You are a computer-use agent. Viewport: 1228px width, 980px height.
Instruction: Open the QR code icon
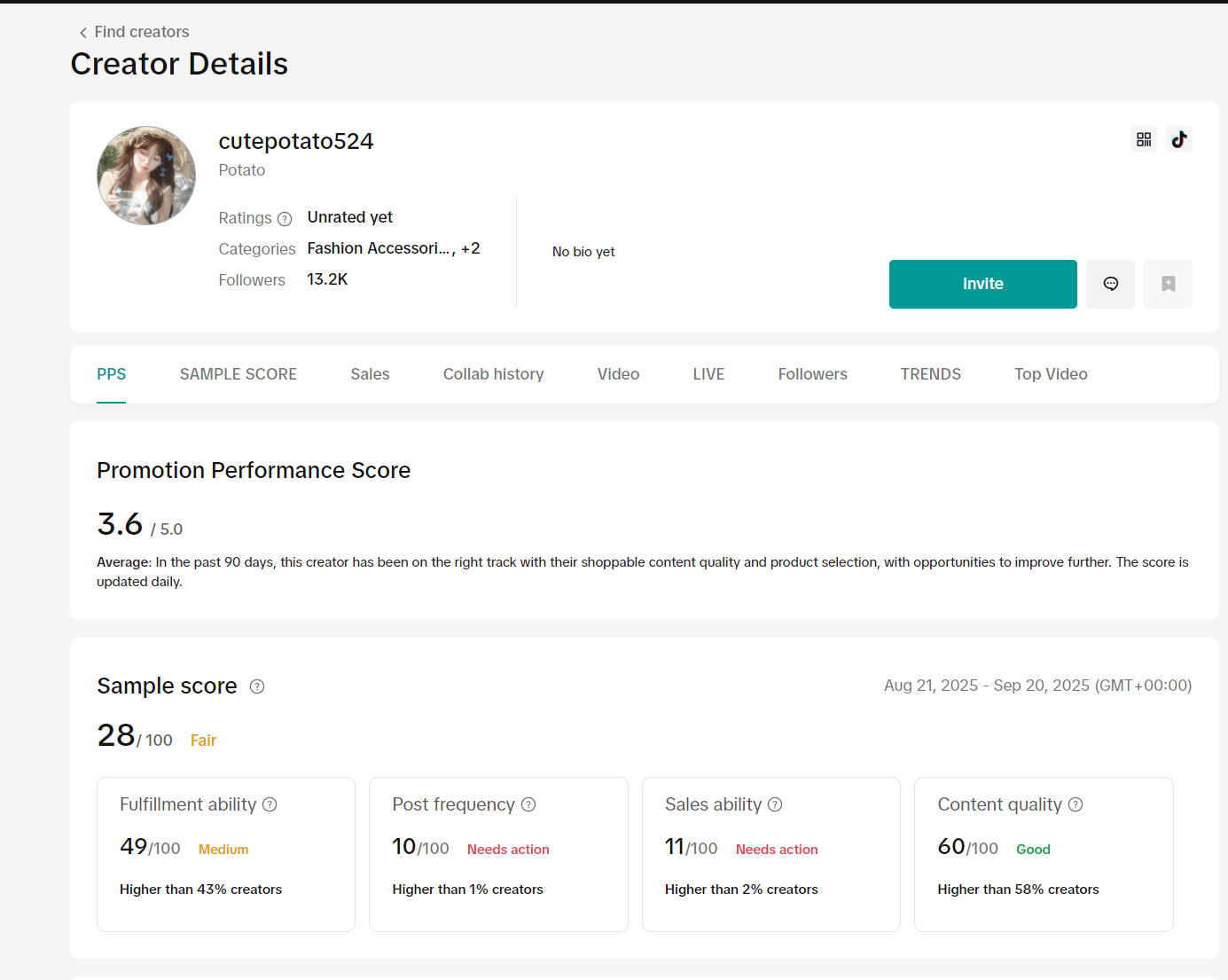[1144, 139]
